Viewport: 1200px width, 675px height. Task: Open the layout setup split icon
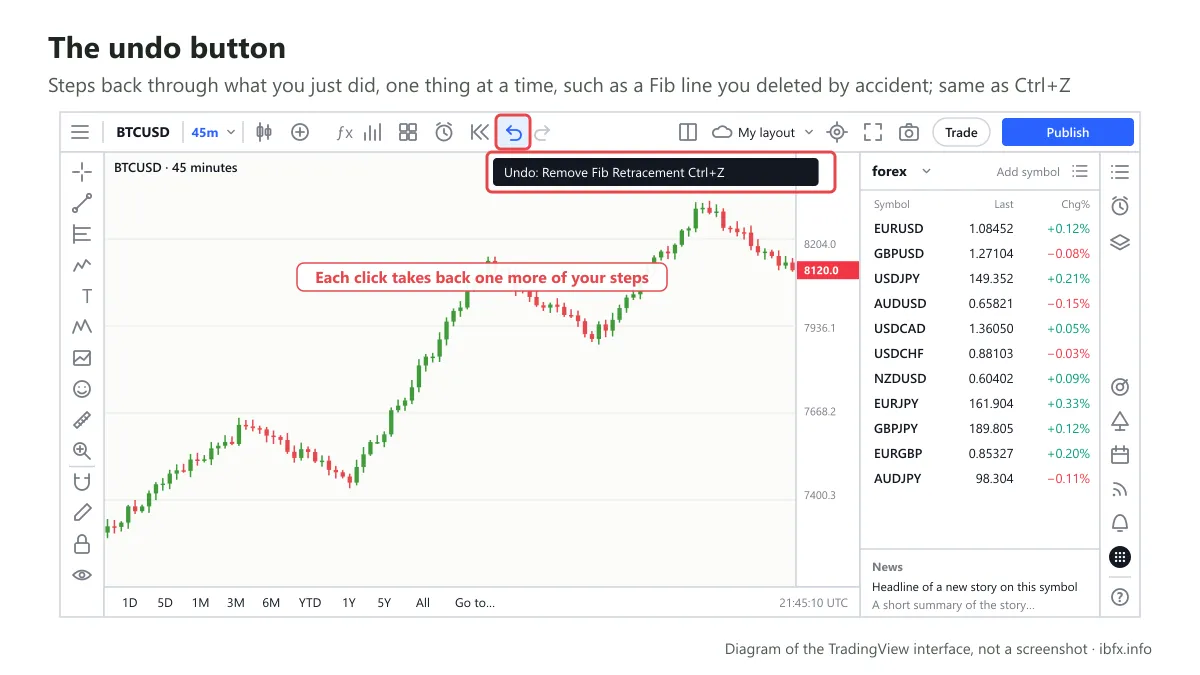[x=688, y=132]
